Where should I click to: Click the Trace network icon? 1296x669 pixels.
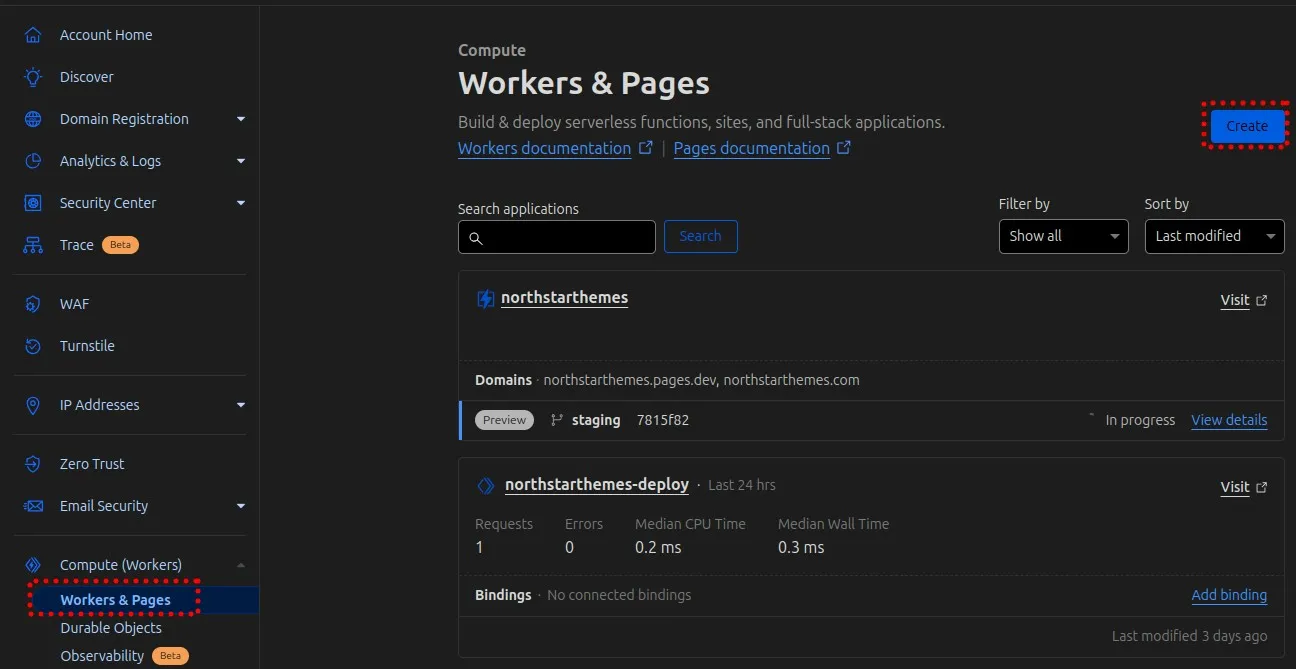point(33,245)
